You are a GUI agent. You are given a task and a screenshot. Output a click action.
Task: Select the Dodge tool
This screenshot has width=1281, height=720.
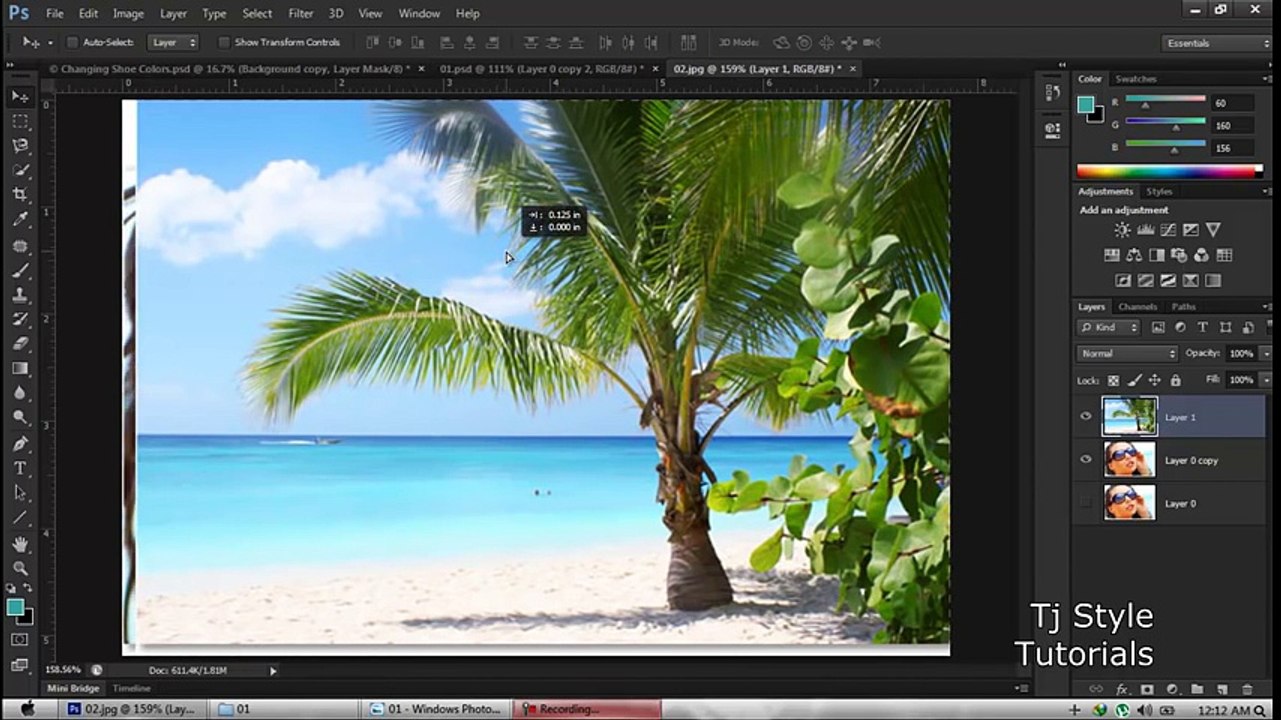pyautogui.click(x=20, y=418)
